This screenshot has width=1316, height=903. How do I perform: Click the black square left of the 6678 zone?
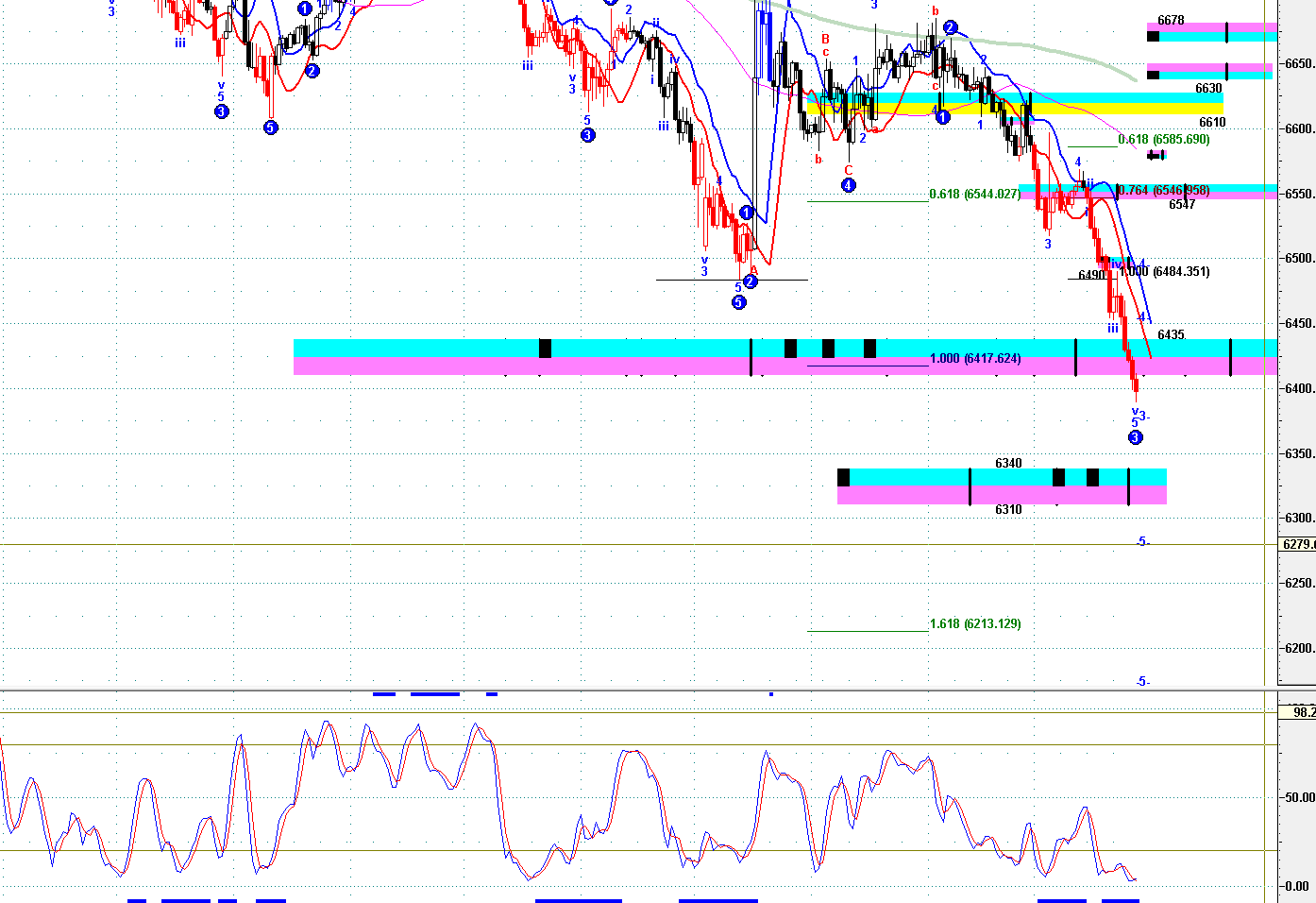1153,37
